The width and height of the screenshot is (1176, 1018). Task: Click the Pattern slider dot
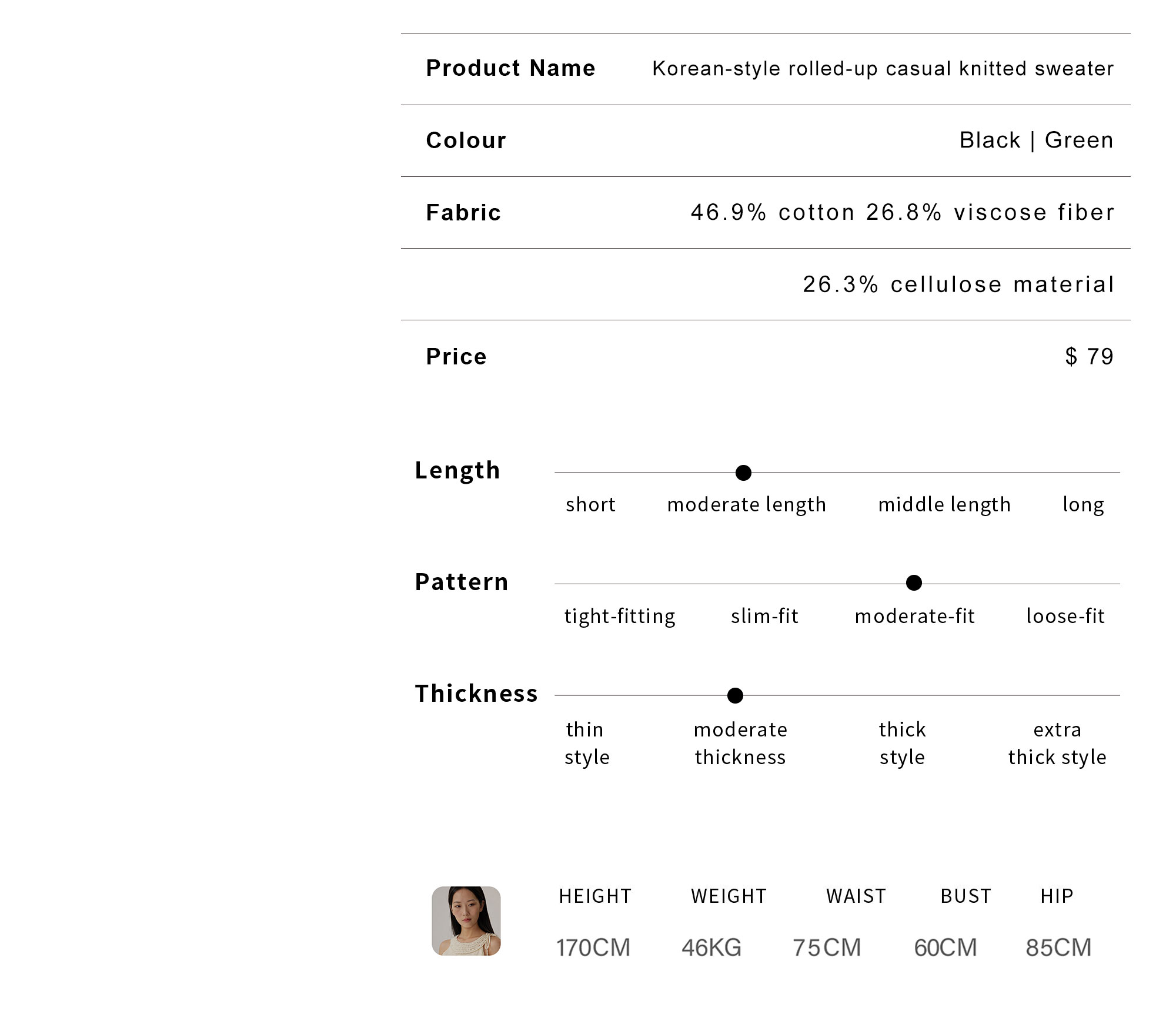click(x=914, y=583)
